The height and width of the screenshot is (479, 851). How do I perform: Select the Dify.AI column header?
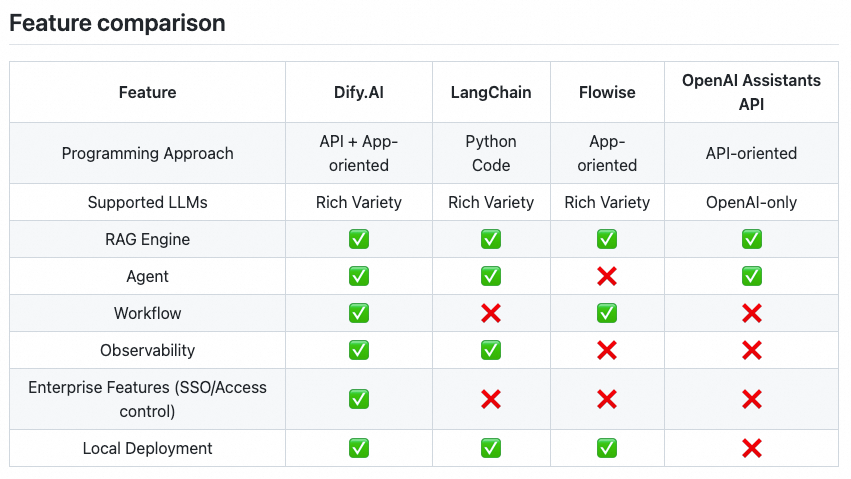359,92
